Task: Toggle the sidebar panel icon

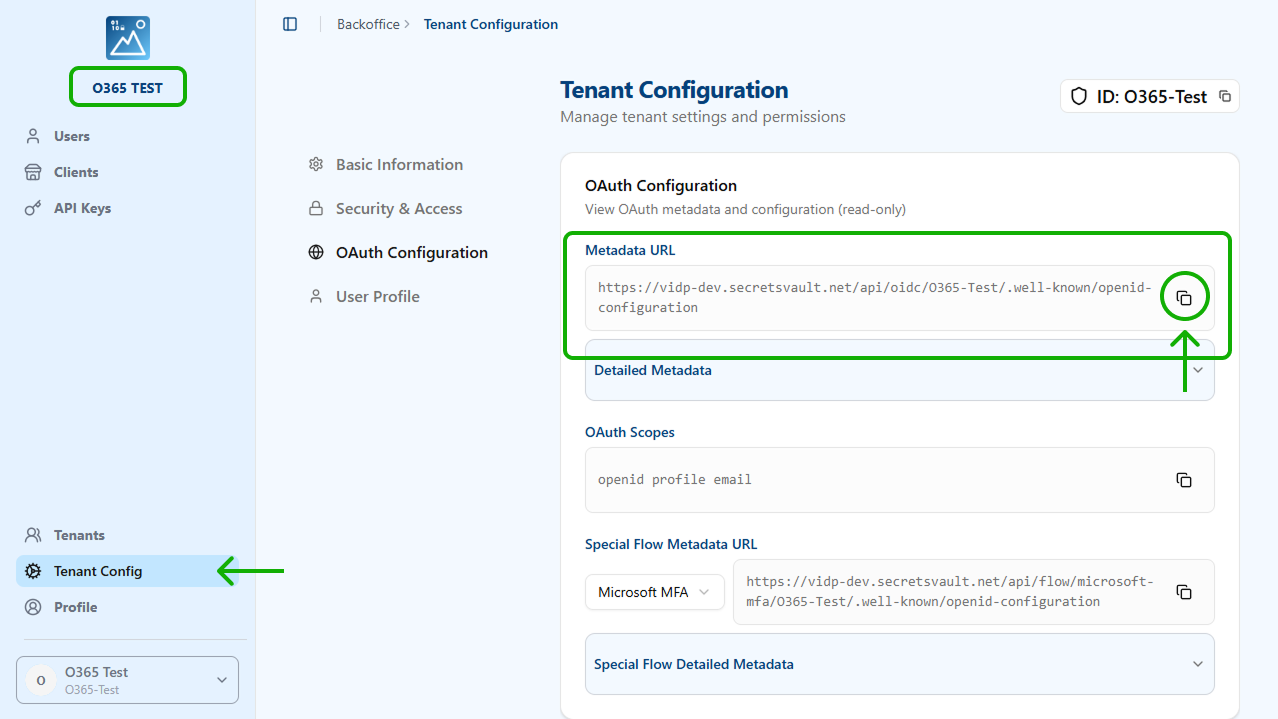Action: coord(290,24)
